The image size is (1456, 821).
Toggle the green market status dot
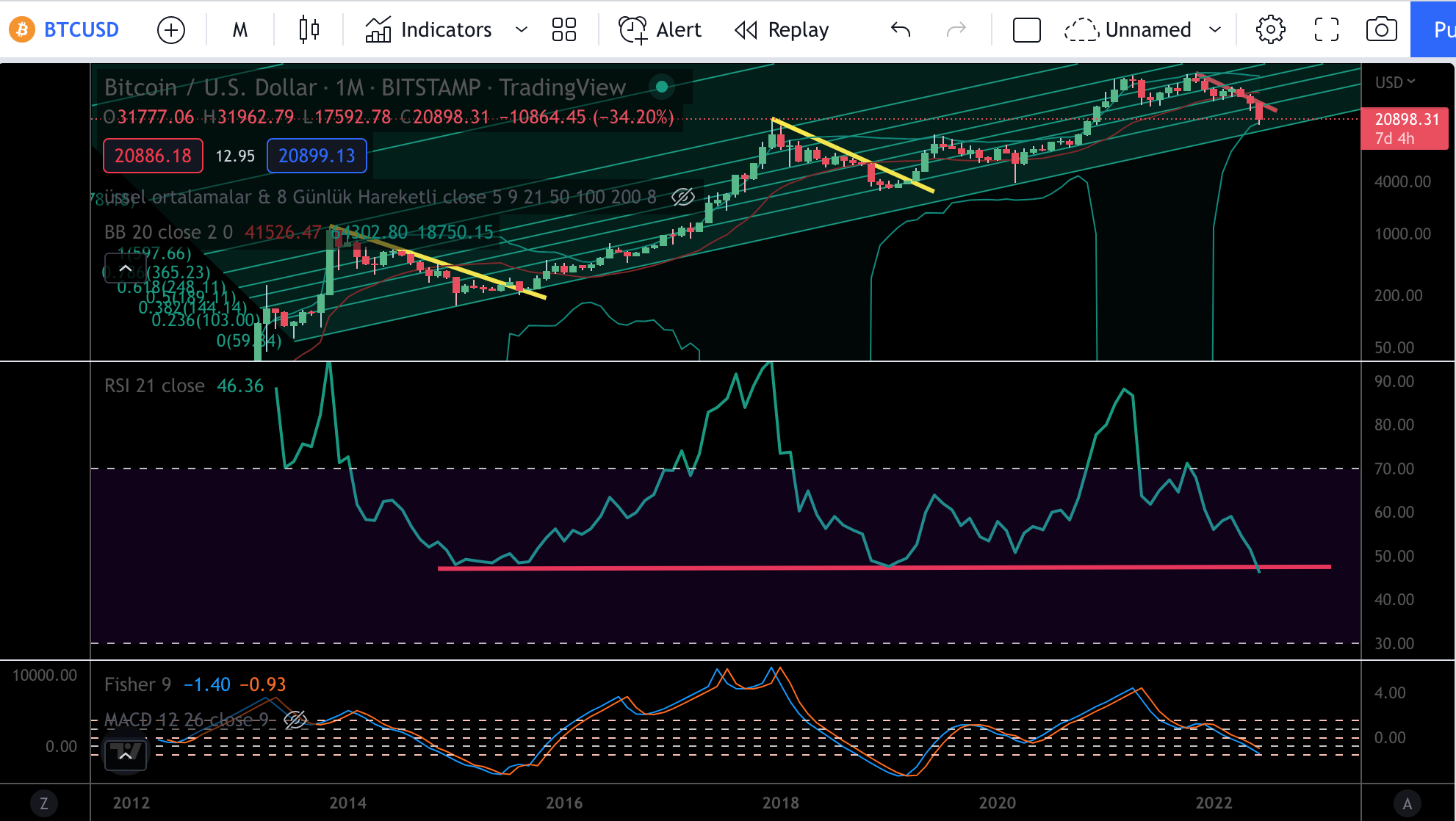(661, 87)
